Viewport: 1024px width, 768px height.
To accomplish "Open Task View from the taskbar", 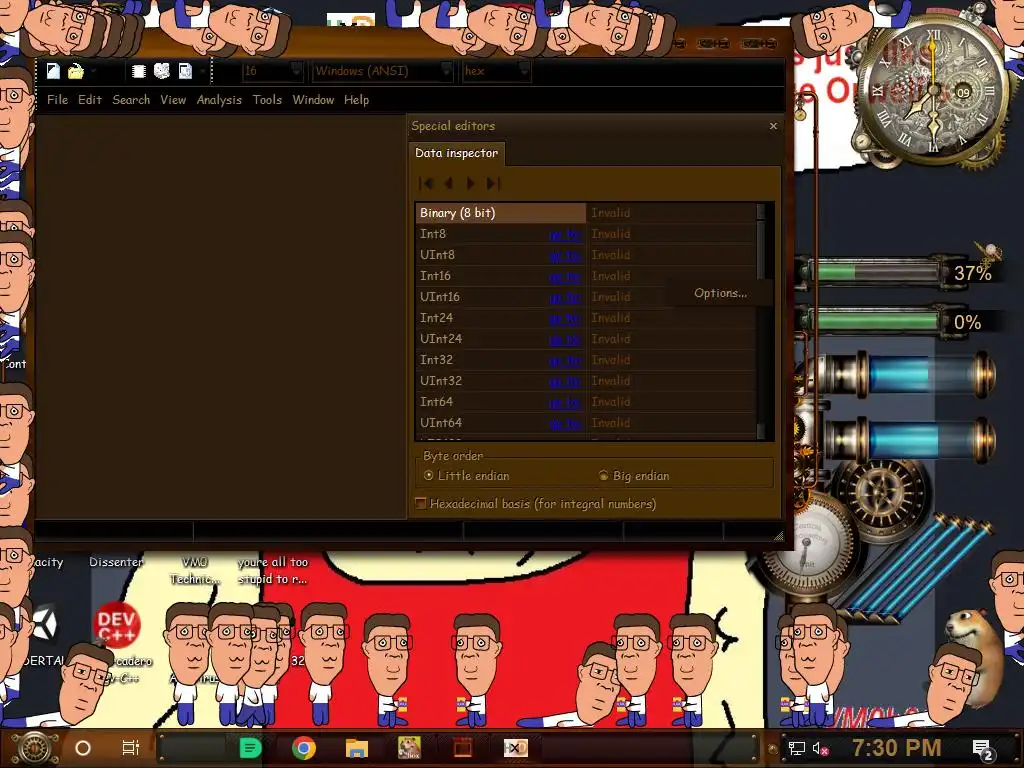I will (x=131, y=748).
